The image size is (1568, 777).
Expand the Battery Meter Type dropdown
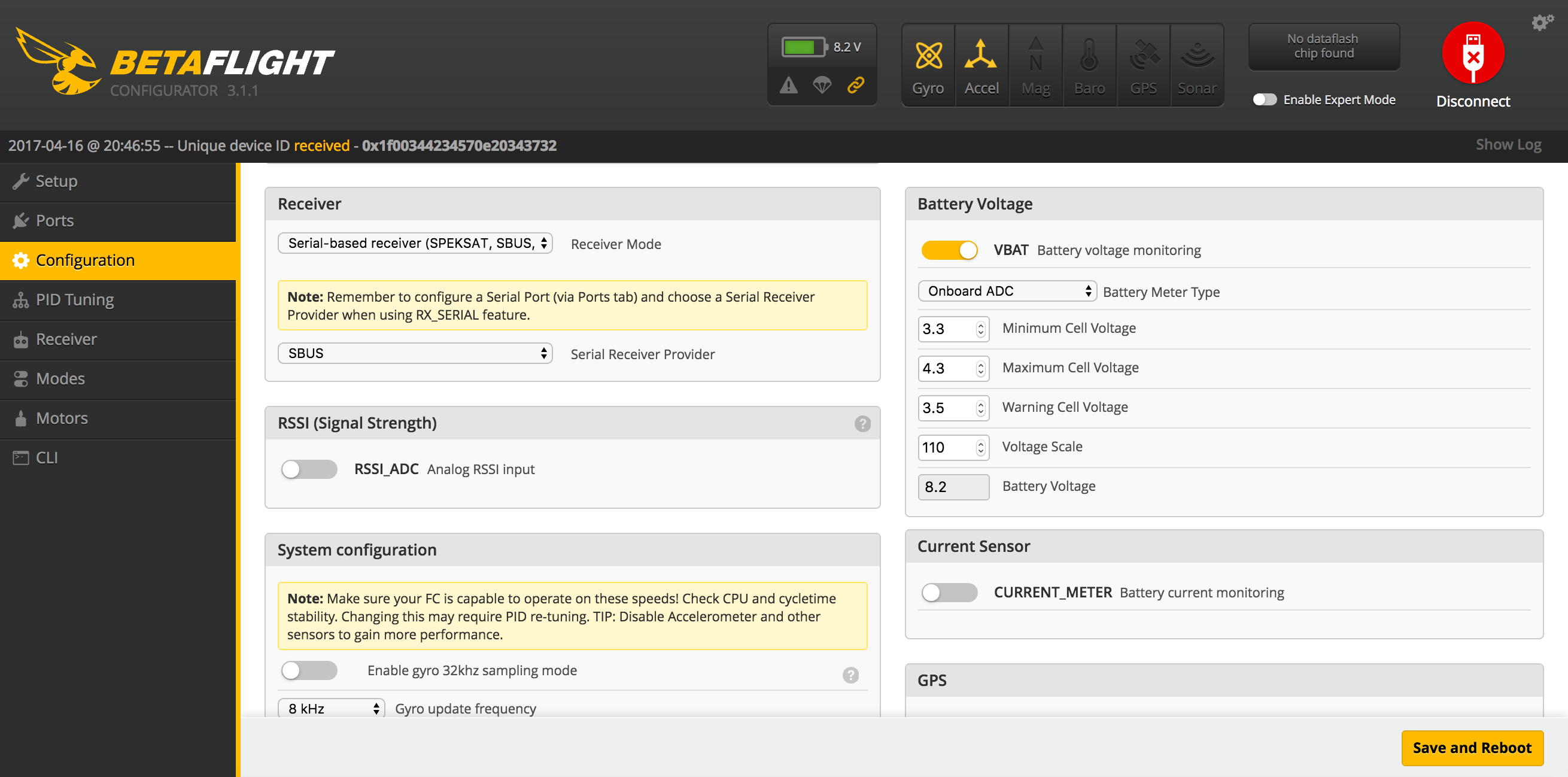click(1007, 291)
